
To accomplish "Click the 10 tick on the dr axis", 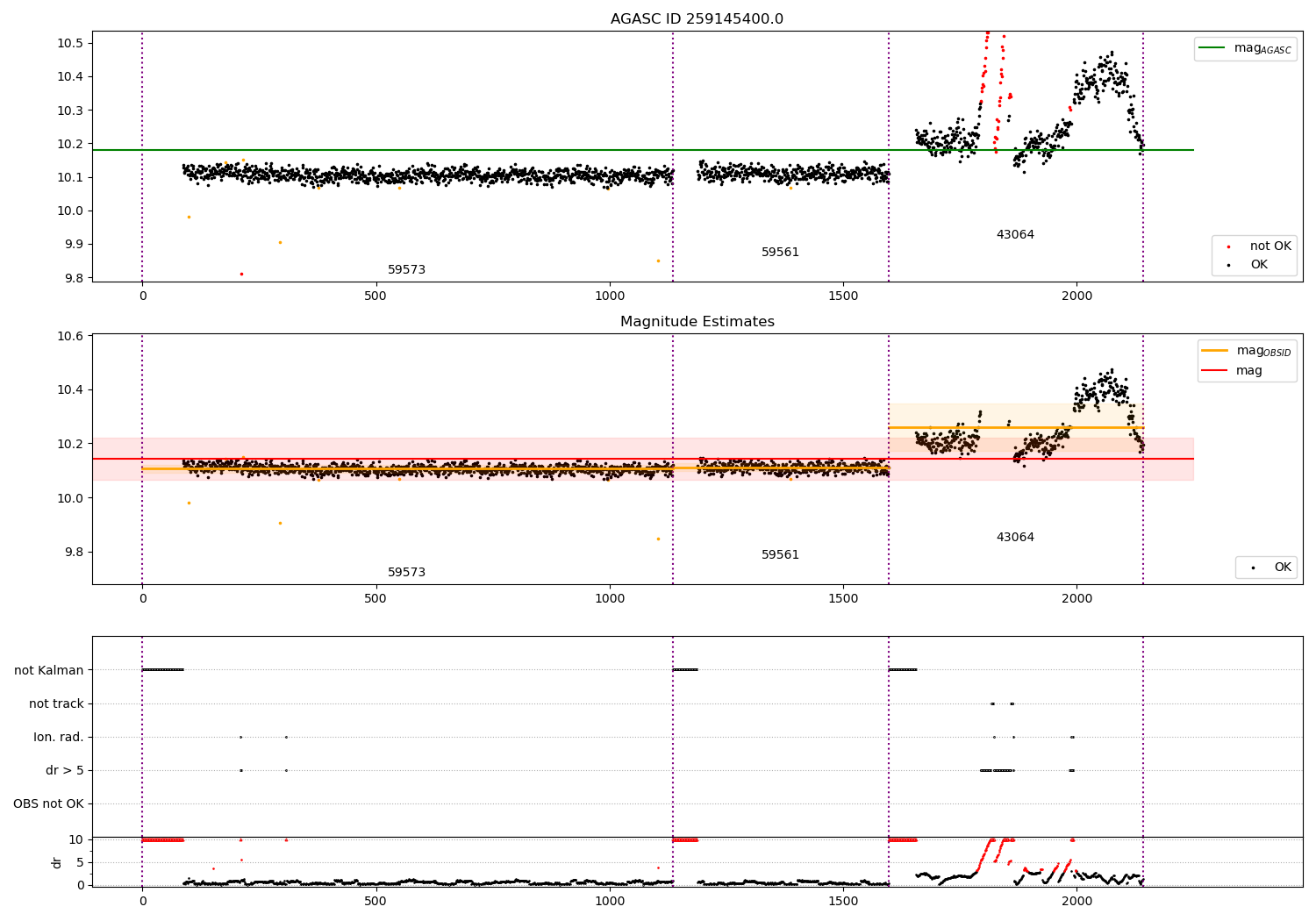I will [77, 840].
